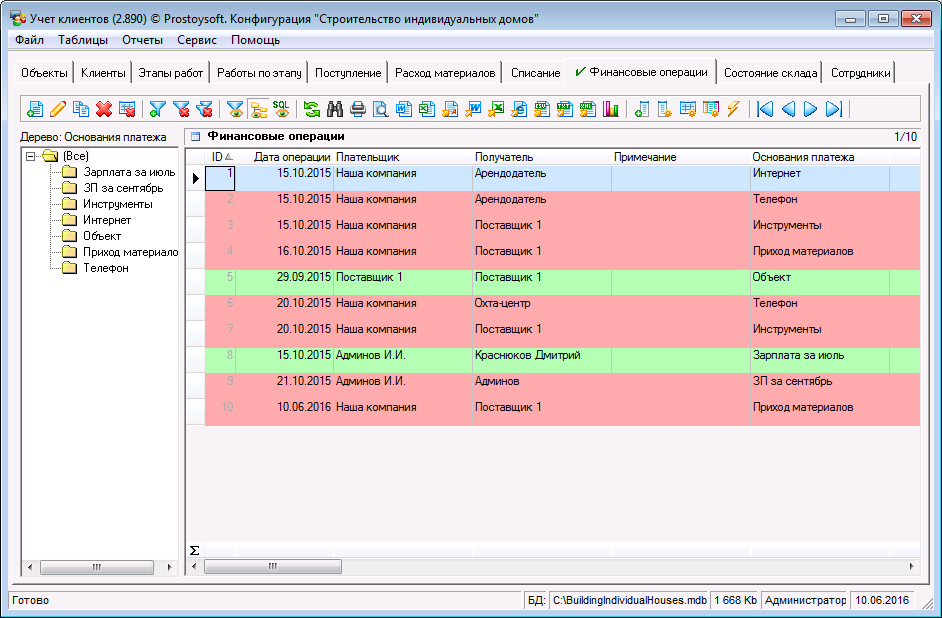Image resolution: width=942 pixels, height=618 pixels.
Task: Open search with the binoculars icon
Action: tap(335, 109)
